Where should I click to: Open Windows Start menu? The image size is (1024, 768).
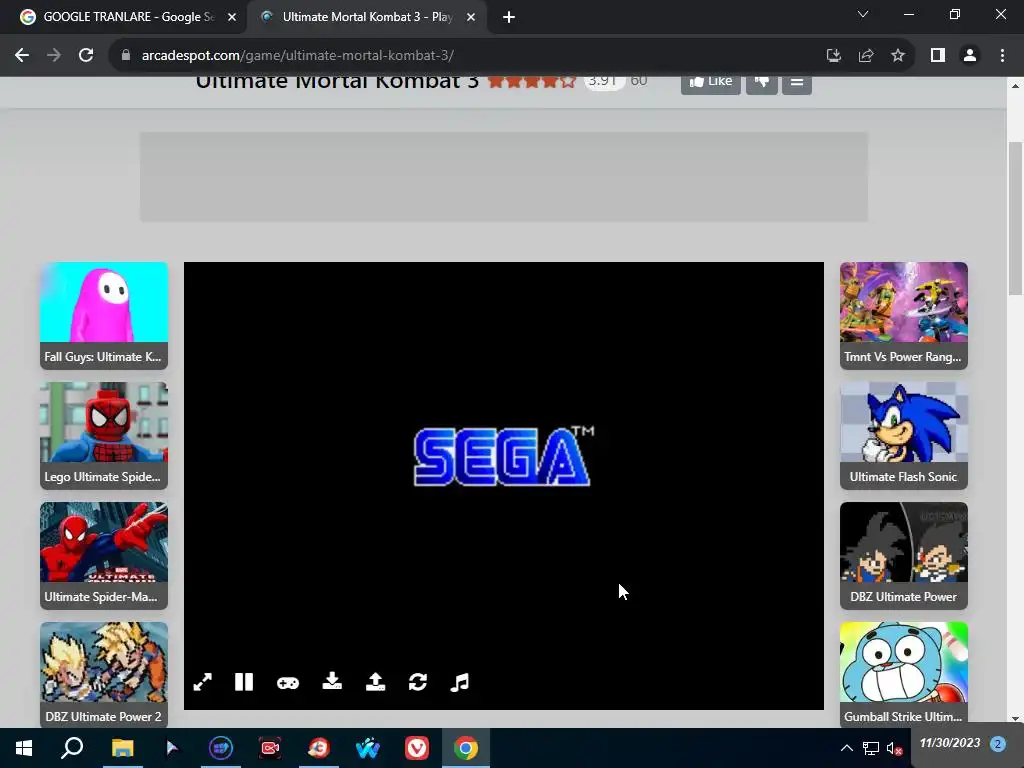(24, 748)
